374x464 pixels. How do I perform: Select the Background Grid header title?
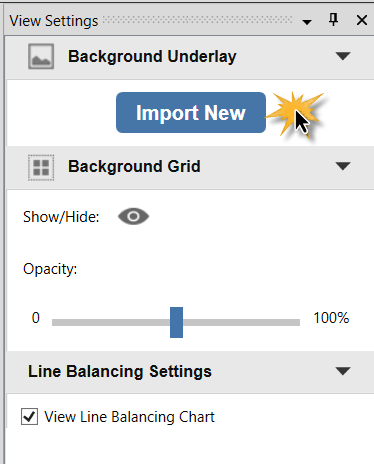134,166
